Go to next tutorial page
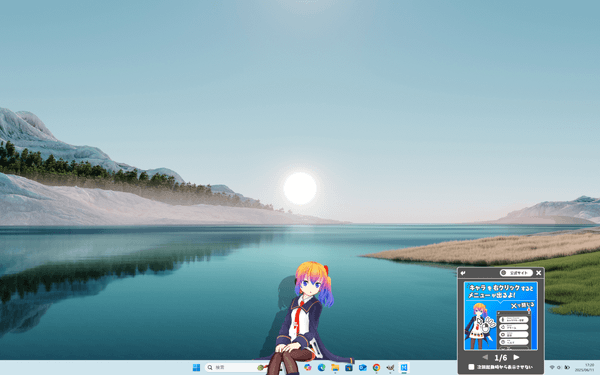Viewport: 600px width, 375px height. click(516, 357)
